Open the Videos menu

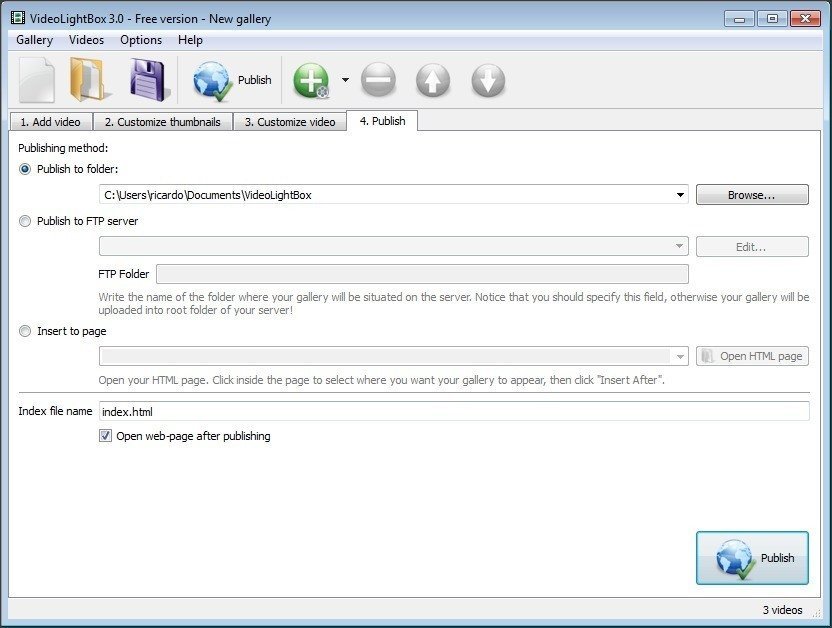(86, 40)
